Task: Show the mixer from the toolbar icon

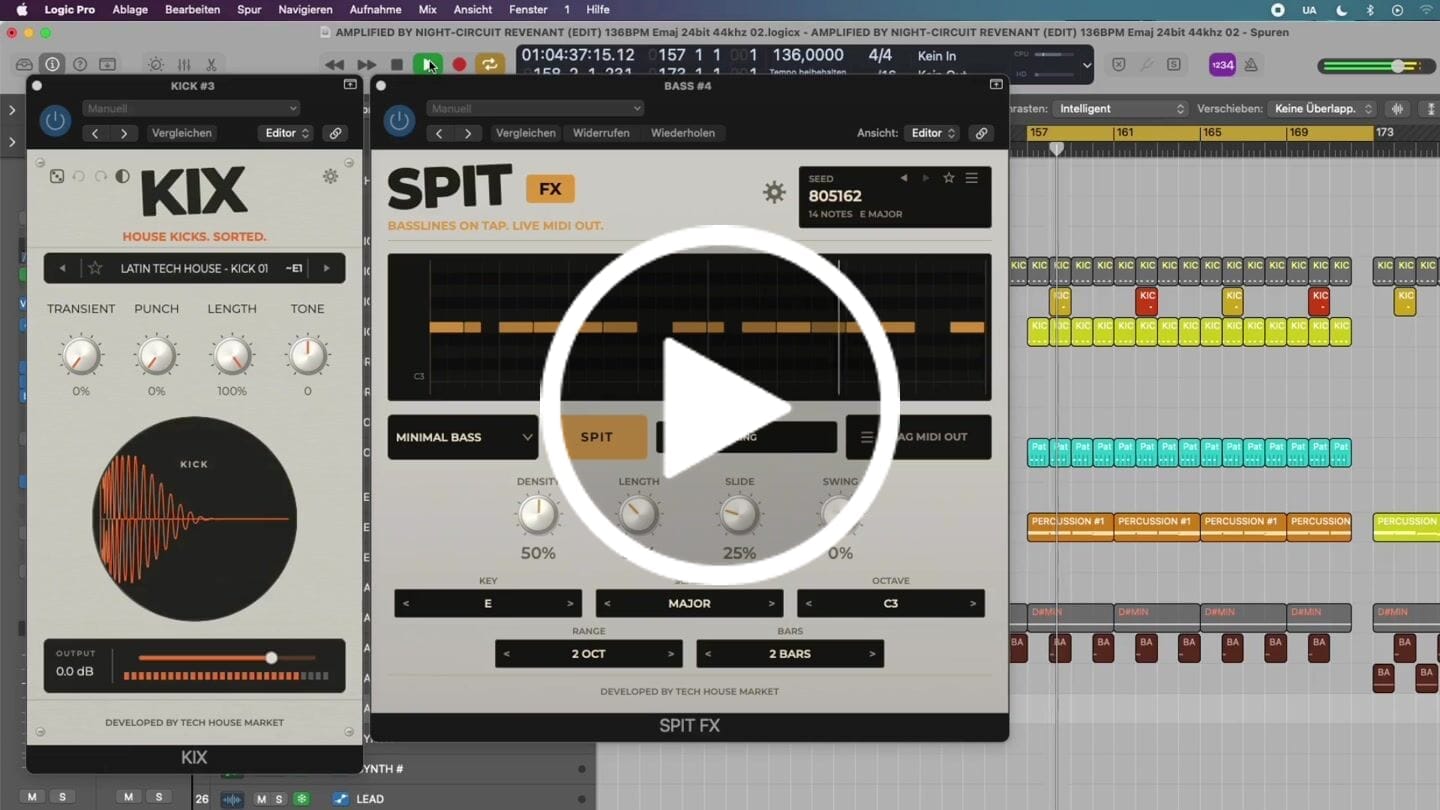Action: tap(184, 65)
